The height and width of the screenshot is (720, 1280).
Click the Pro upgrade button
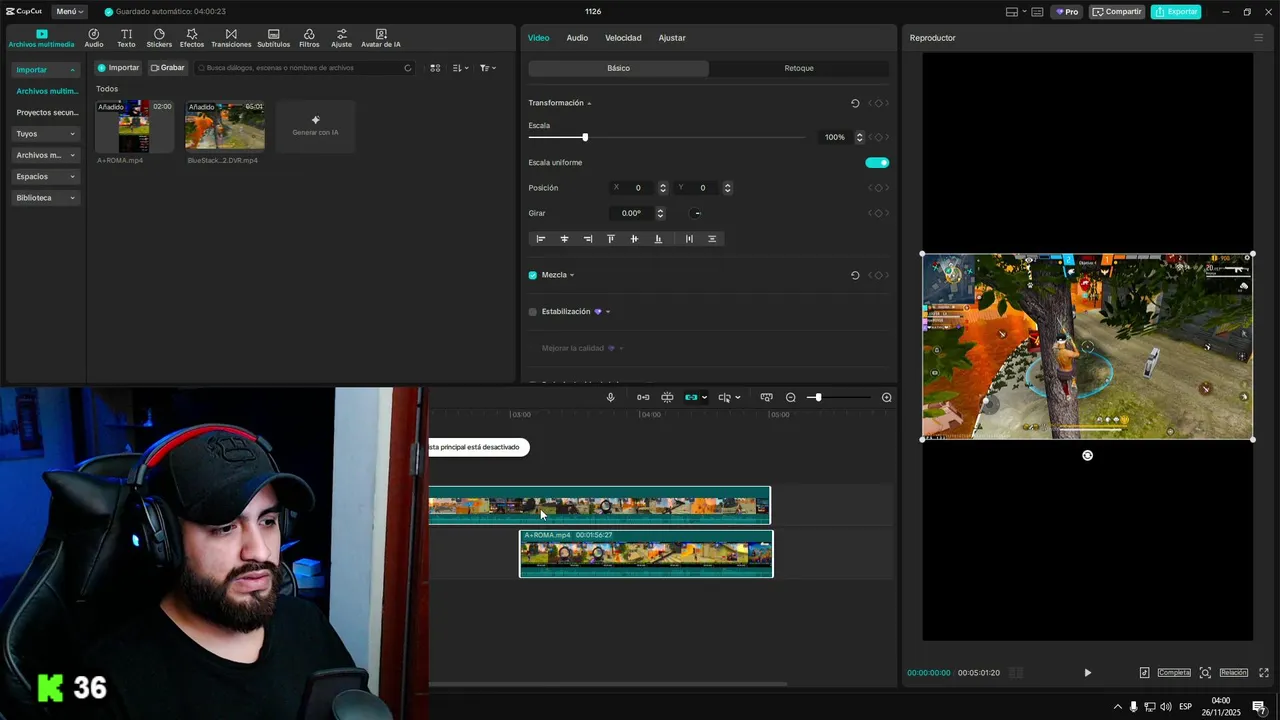tap(1066, 12)
